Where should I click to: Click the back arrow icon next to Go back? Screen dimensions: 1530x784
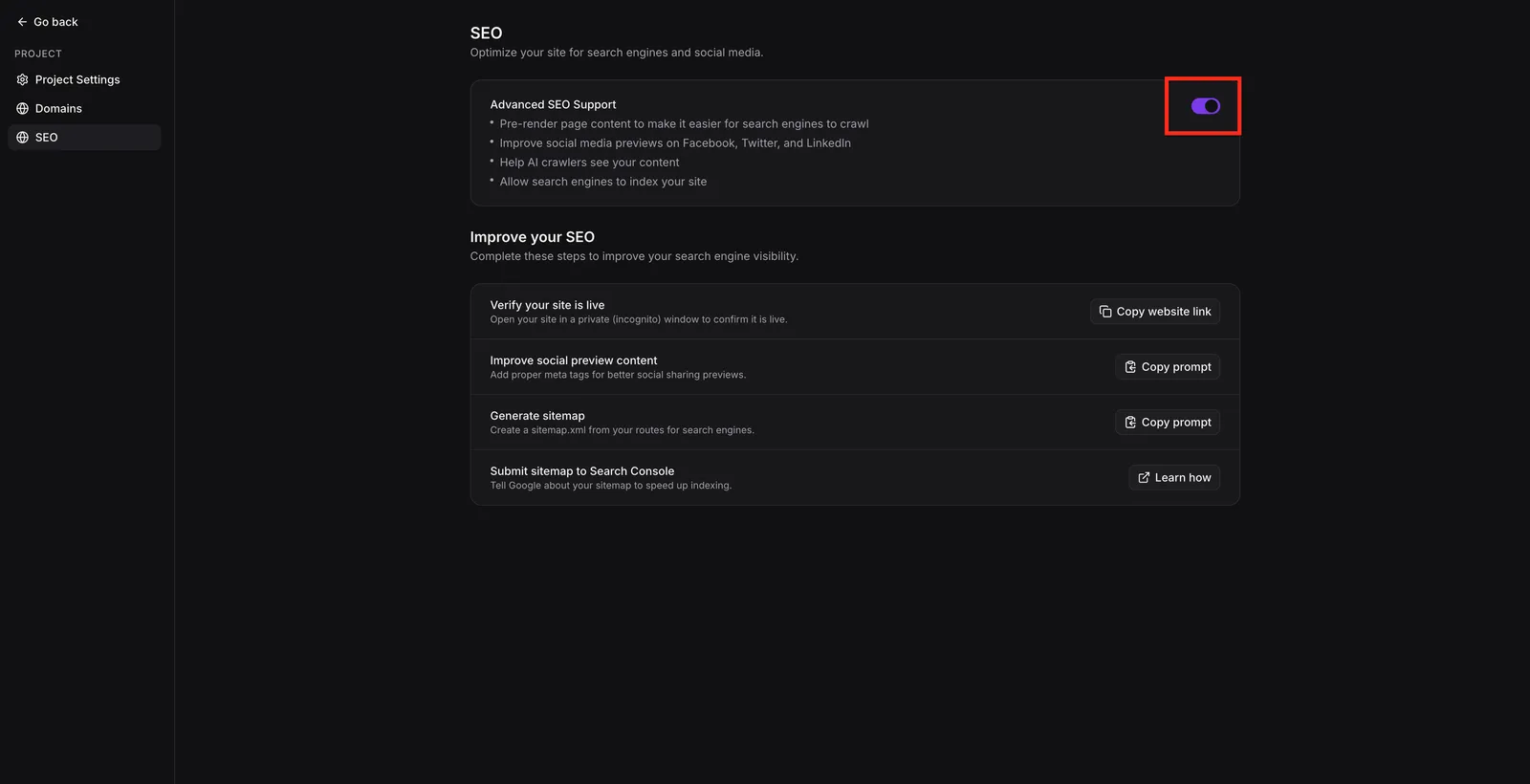click(22, 22)
